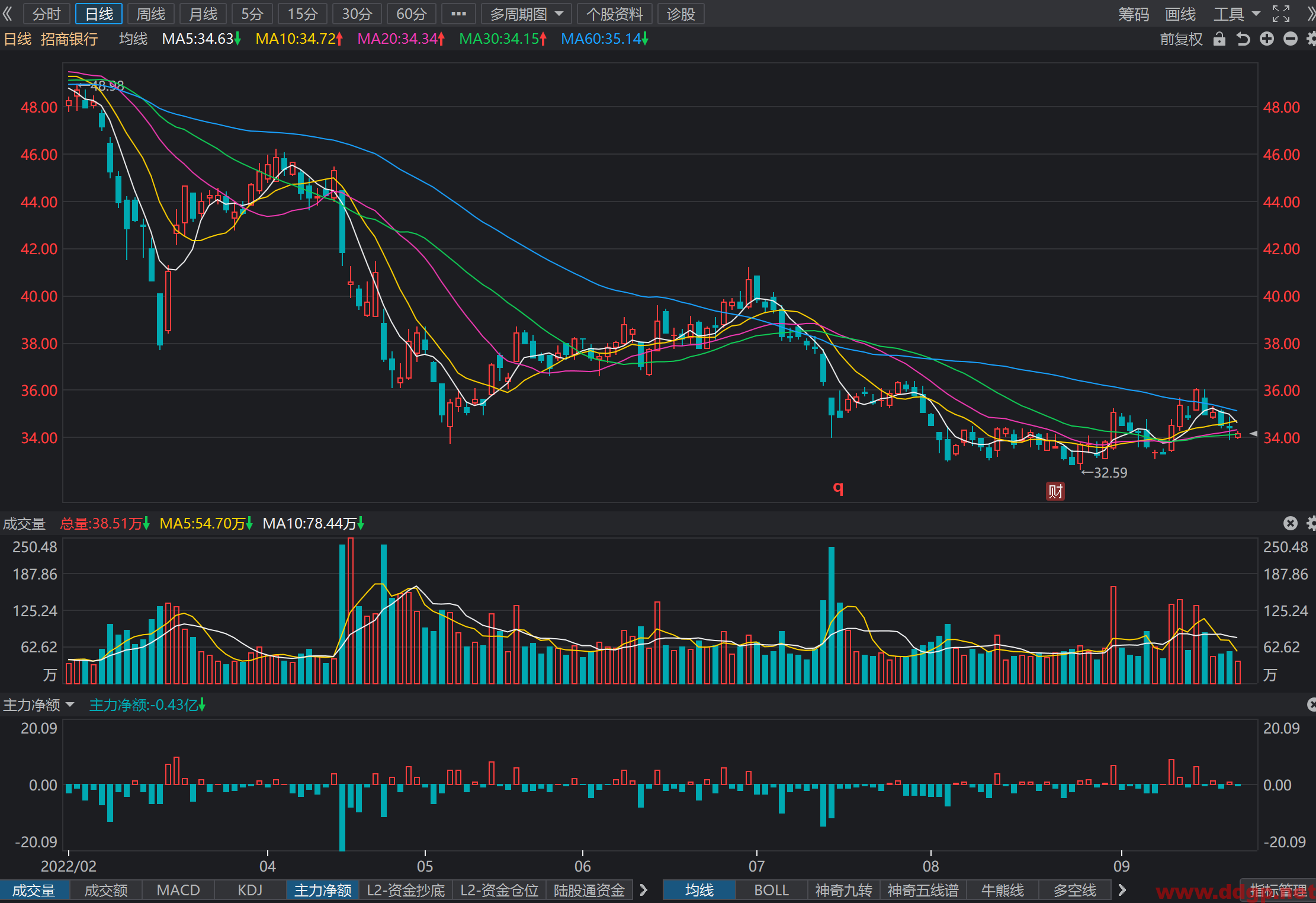Click the MA10:34.72 legend value
Screen dimensions: 1316x903
(x=299, y=39)
